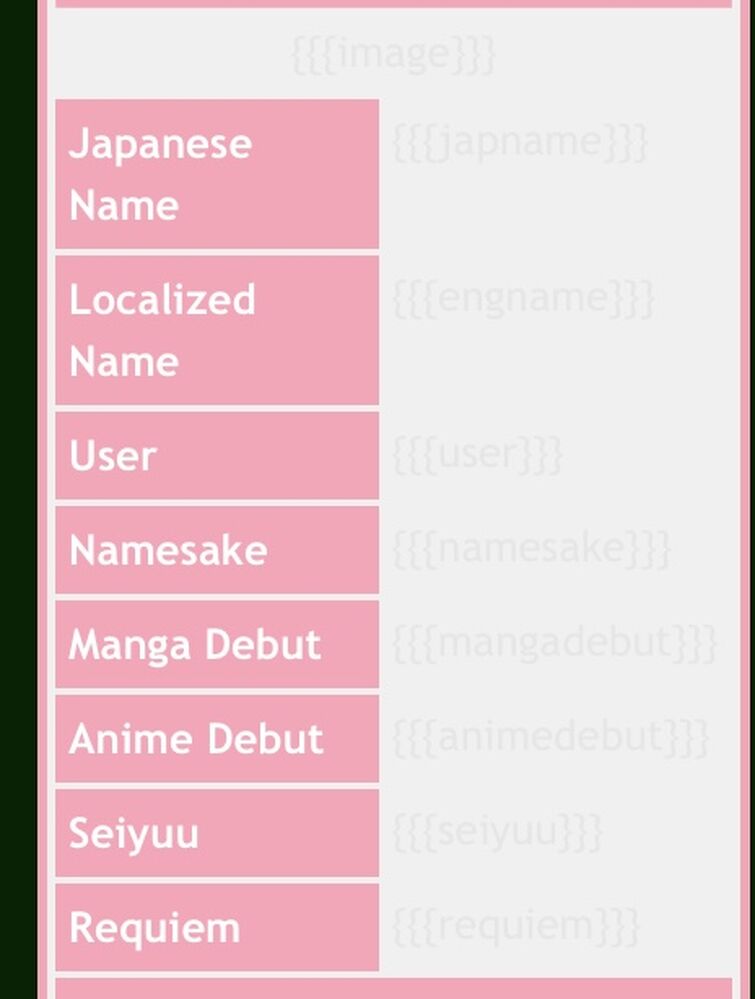
Task: Click the {{{namesake}}} placeholder value
Action: (531, 549)
